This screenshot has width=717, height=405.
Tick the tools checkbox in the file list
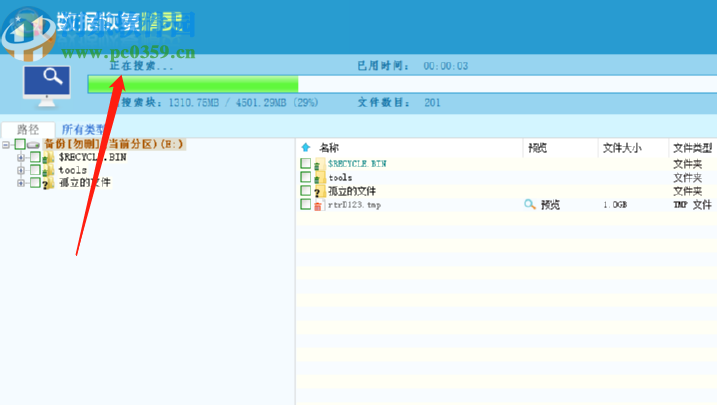tap(305, 177)
